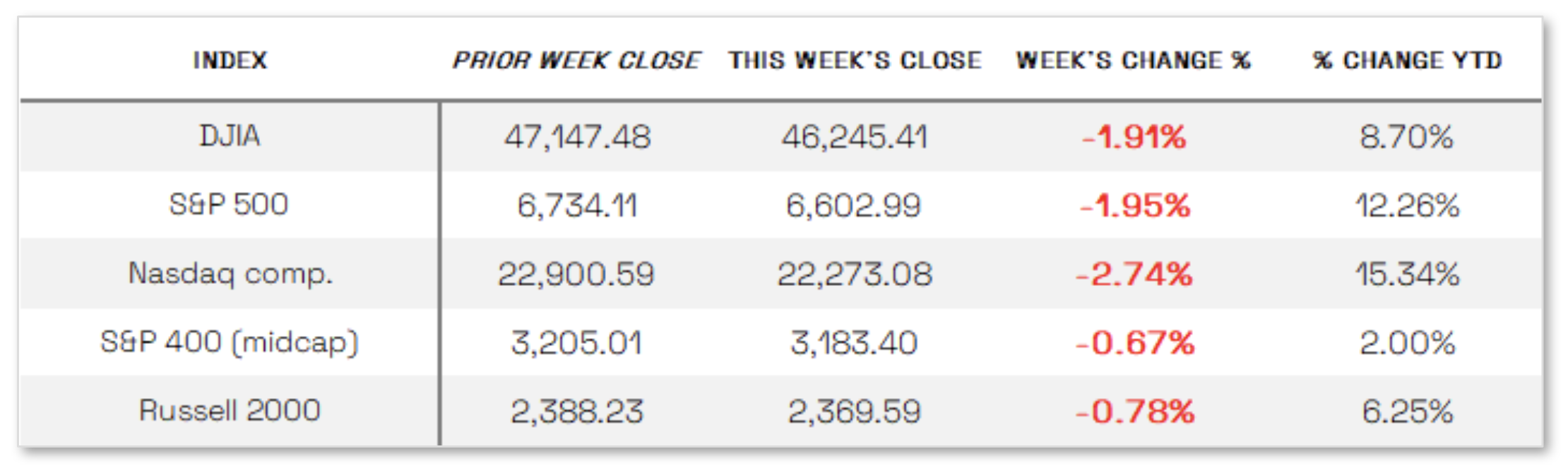Click the 15.34% YTD change cell
This screenshot has height=473, width=1568.
click(x=1407, y=274)
